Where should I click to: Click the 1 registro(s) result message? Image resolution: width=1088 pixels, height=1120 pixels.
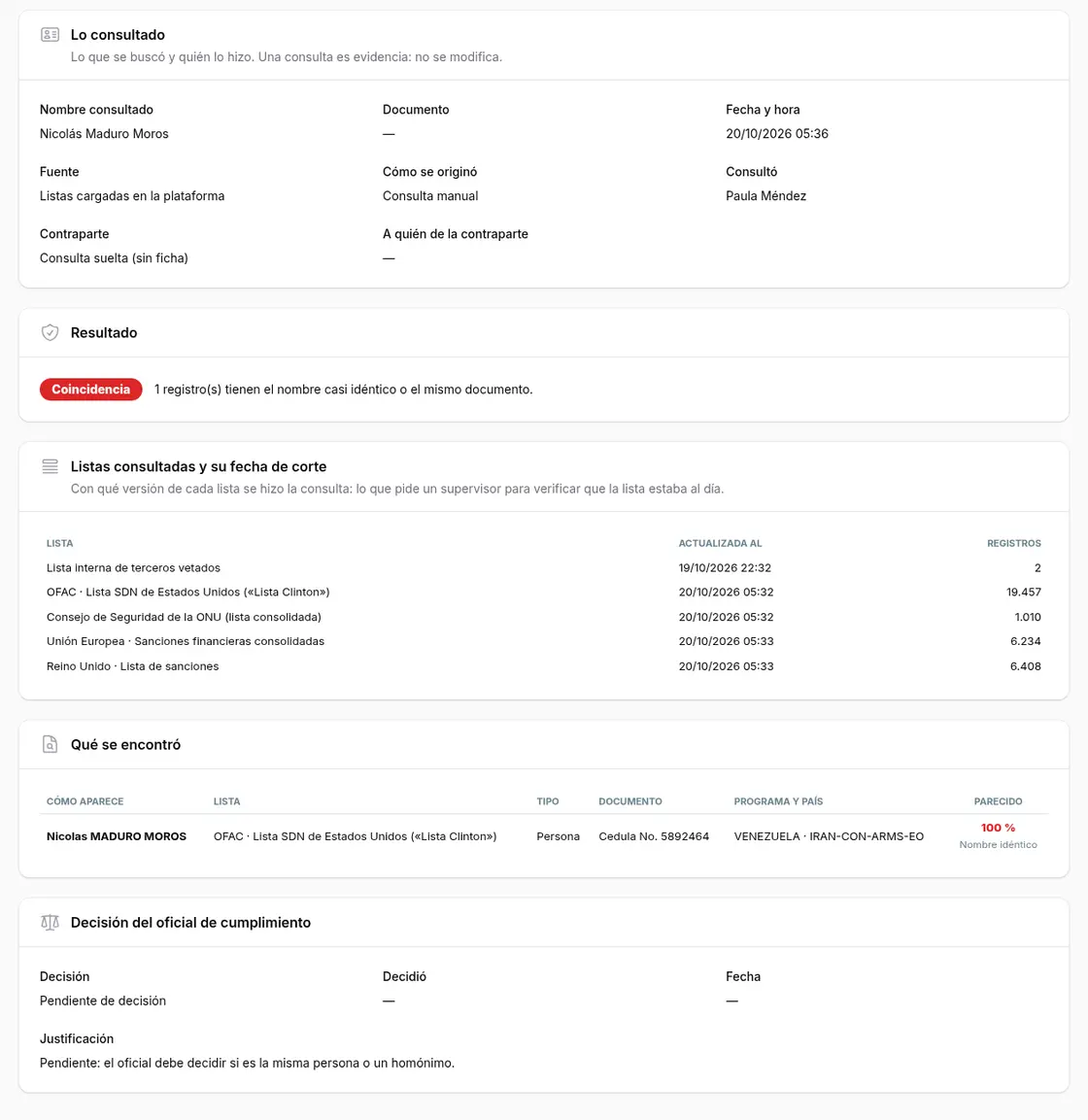tap(344, 390)
